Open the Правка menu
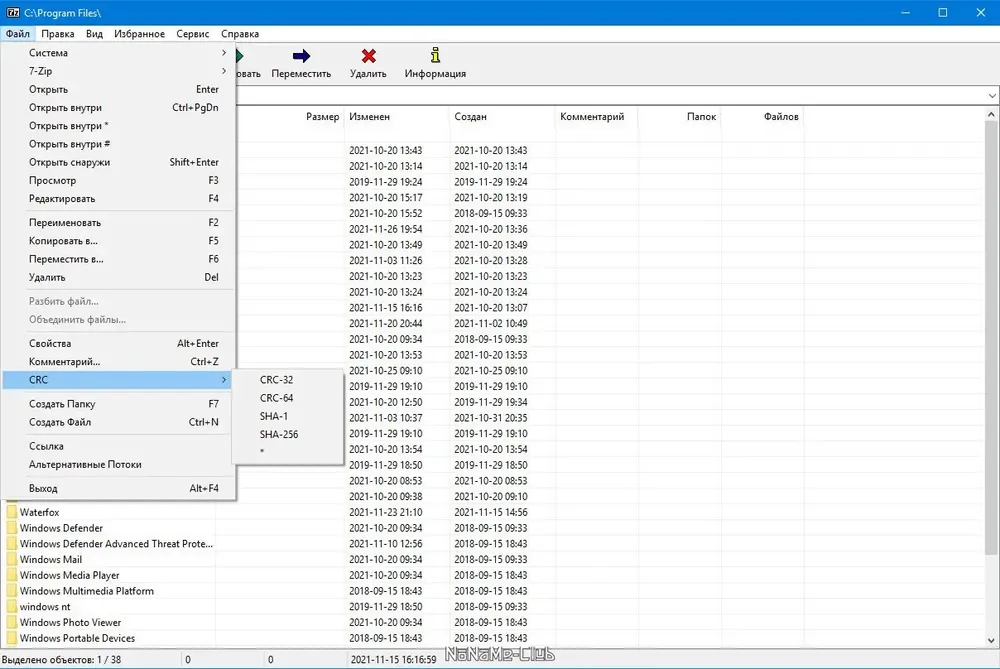The height and width of the screenshot is (669, 1000). pyautogui.click(x=57, y=34)
